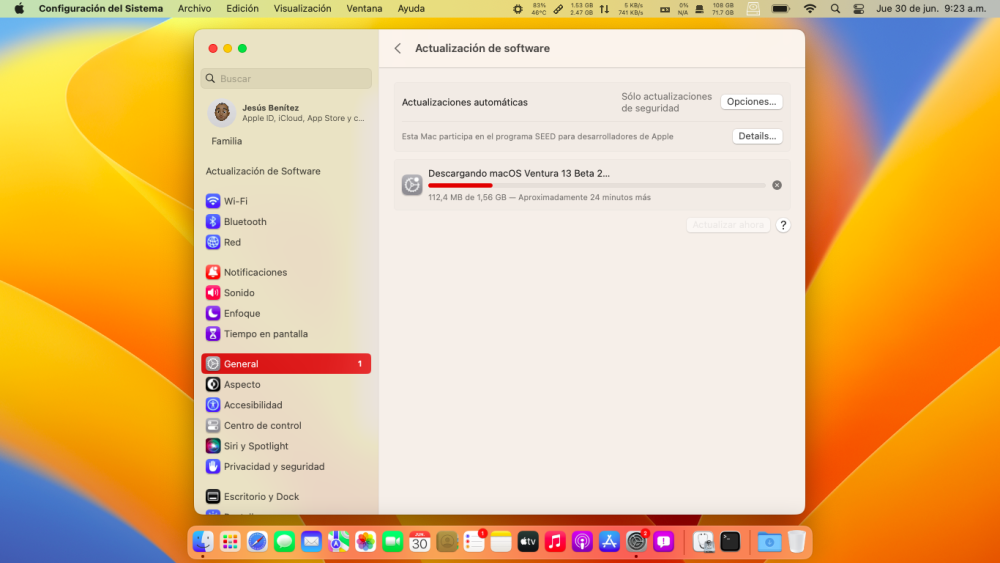Cancel the macOS Ventura download
This screenshot has height=563, width=1000.
[777, 185]
